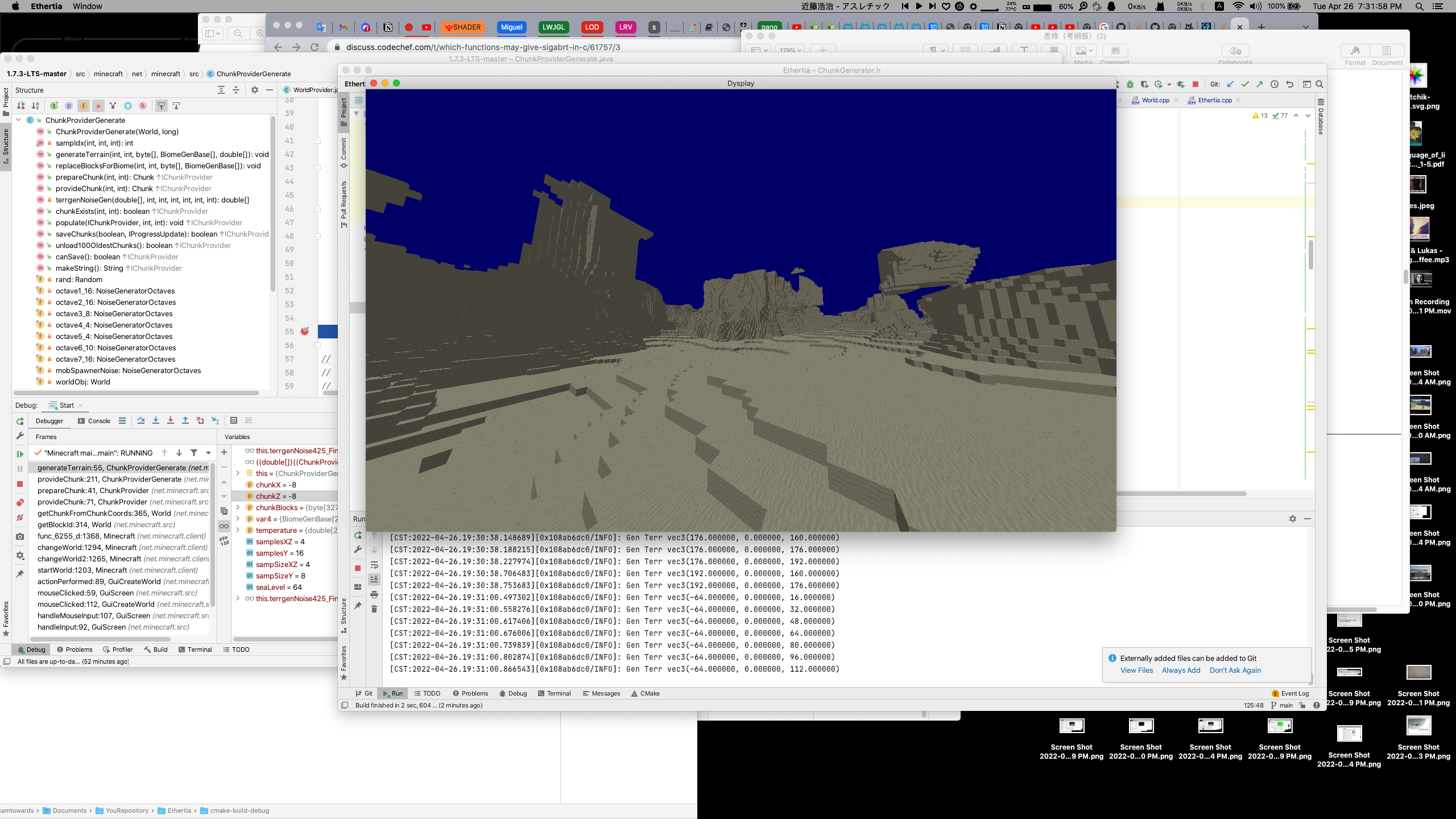Viewport: 1456px width, 819px height.
Task: Open CMake tool window tab
Action: pos(645,693)
